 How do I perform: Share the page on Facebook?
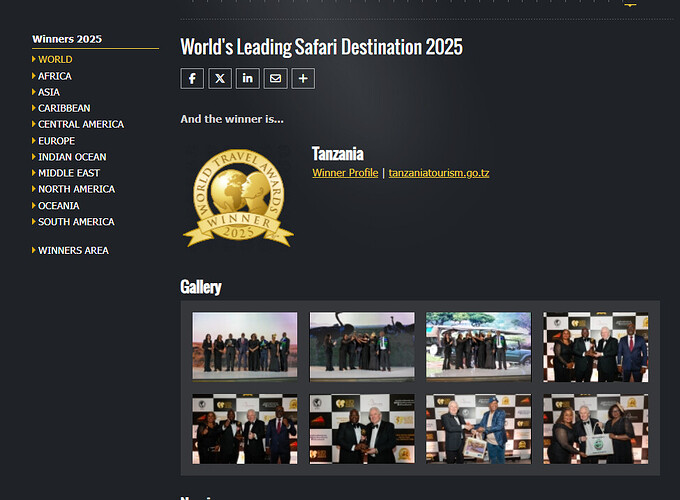(x=192, y=78)
